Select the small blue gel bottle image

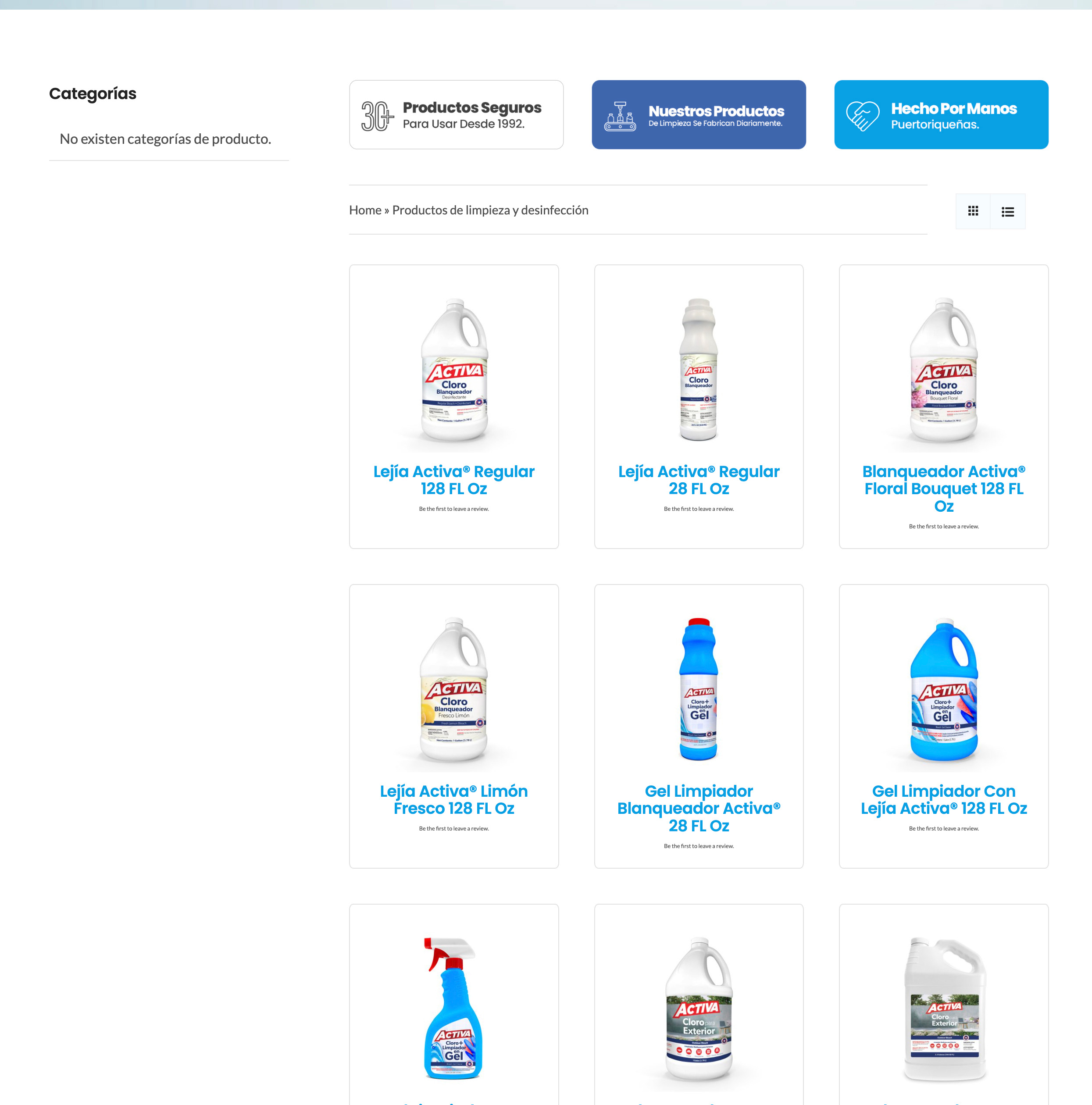tap(699, 689)
